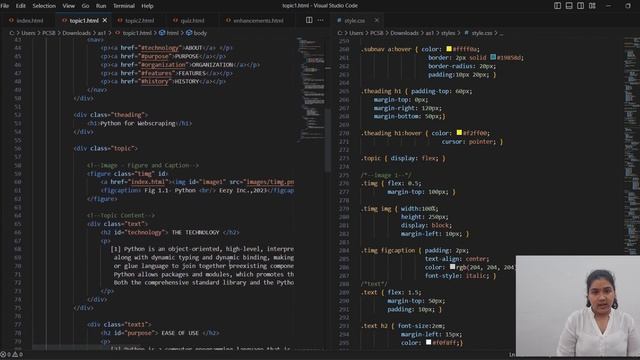Open the Edit menu
Viewport: 640px width, 360px height.
pos(20,6)
